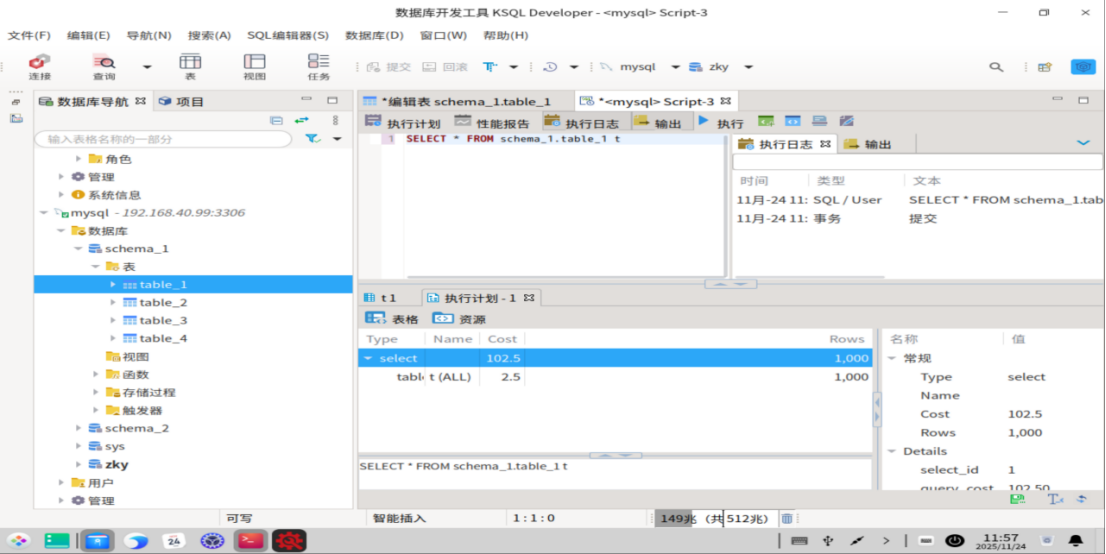Open the 任务 (Tasks) toolbar icon
The height and width of the screenshot is (554, 1106).
[x=318, y=66]
